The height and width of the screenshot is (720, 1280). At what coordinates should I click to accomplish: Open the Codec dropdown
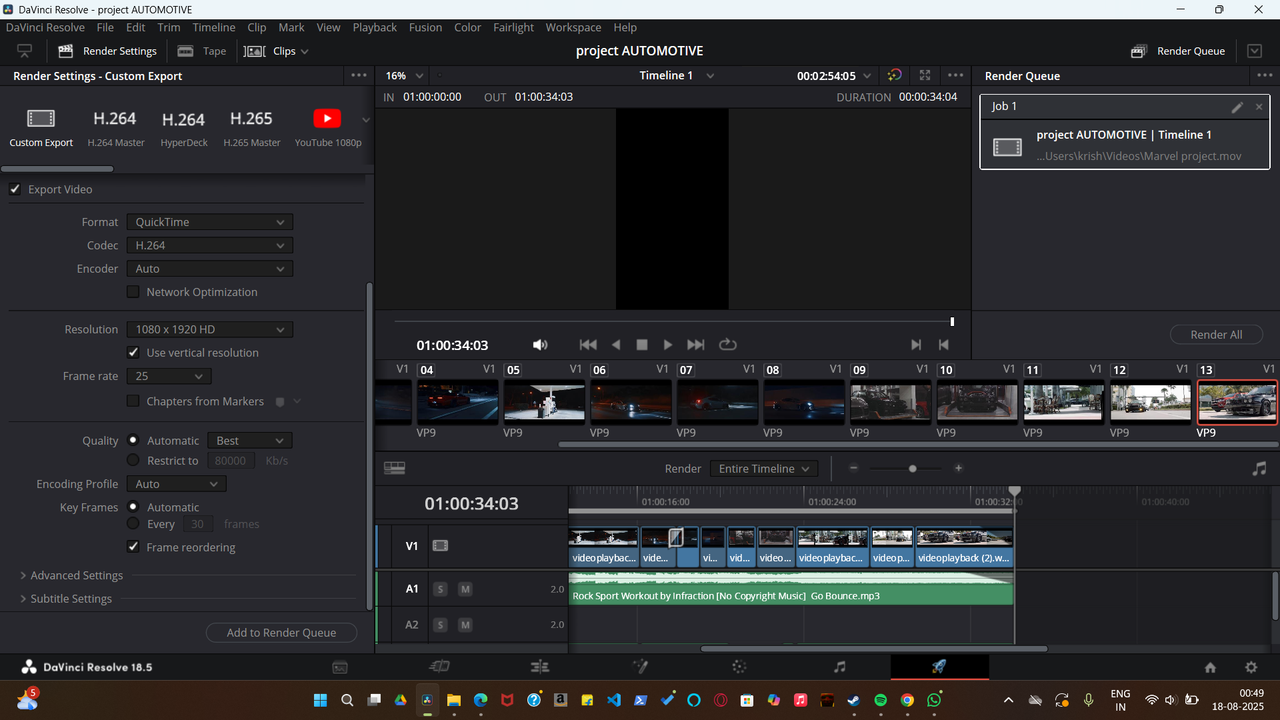coord(209,245)
